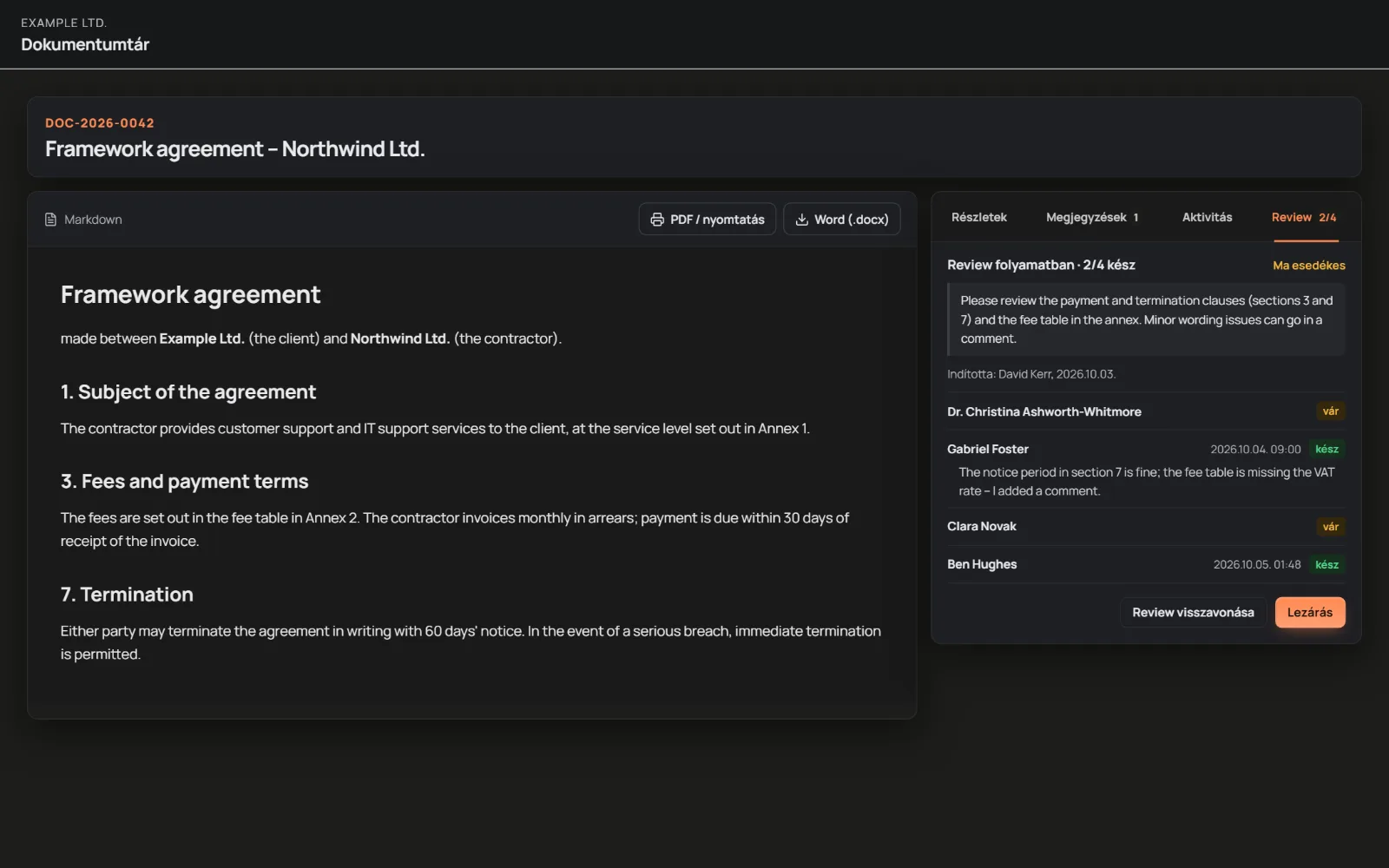The height and width of the screenshot is (868, 1389).
Task: Click Review folyamatban · 2/4 kész heading
Action: point(1041,265)
